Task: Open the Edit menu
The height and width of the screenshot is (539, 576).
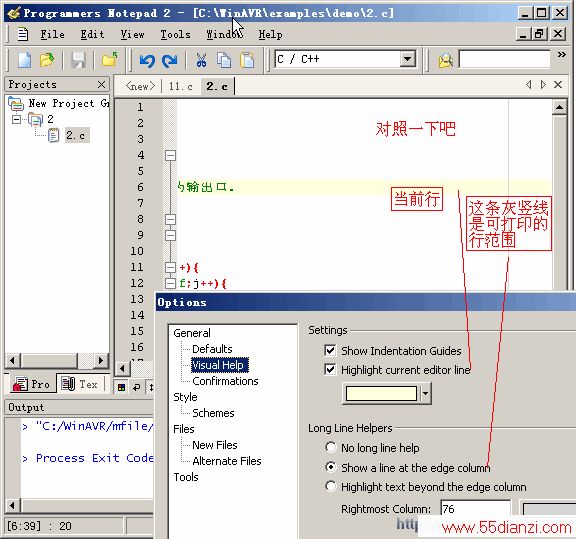Action: 93,35
